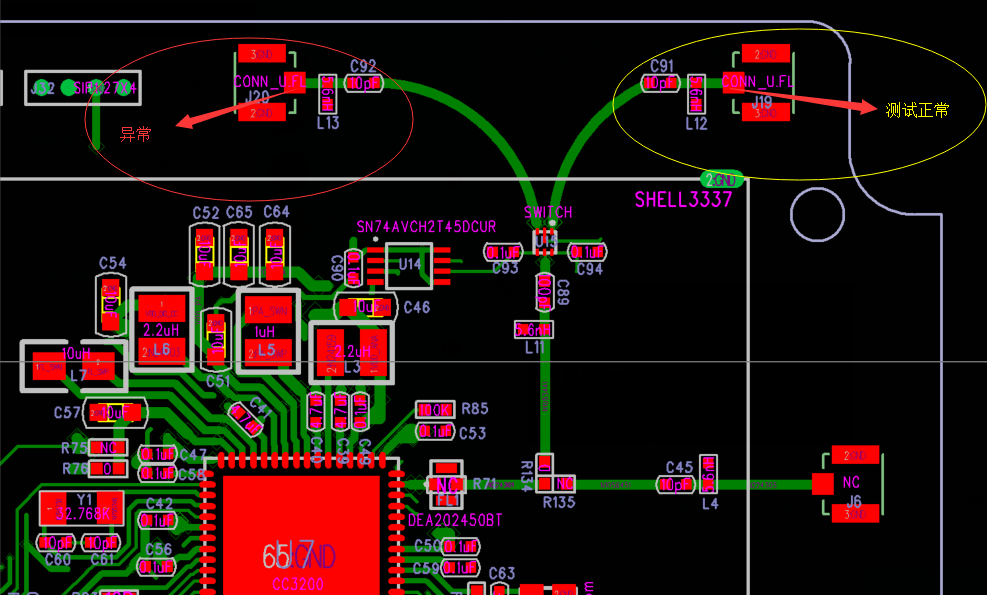Select the C60 10pF capacitor
This screenshot has height=595, width=987.
[56, 542]
